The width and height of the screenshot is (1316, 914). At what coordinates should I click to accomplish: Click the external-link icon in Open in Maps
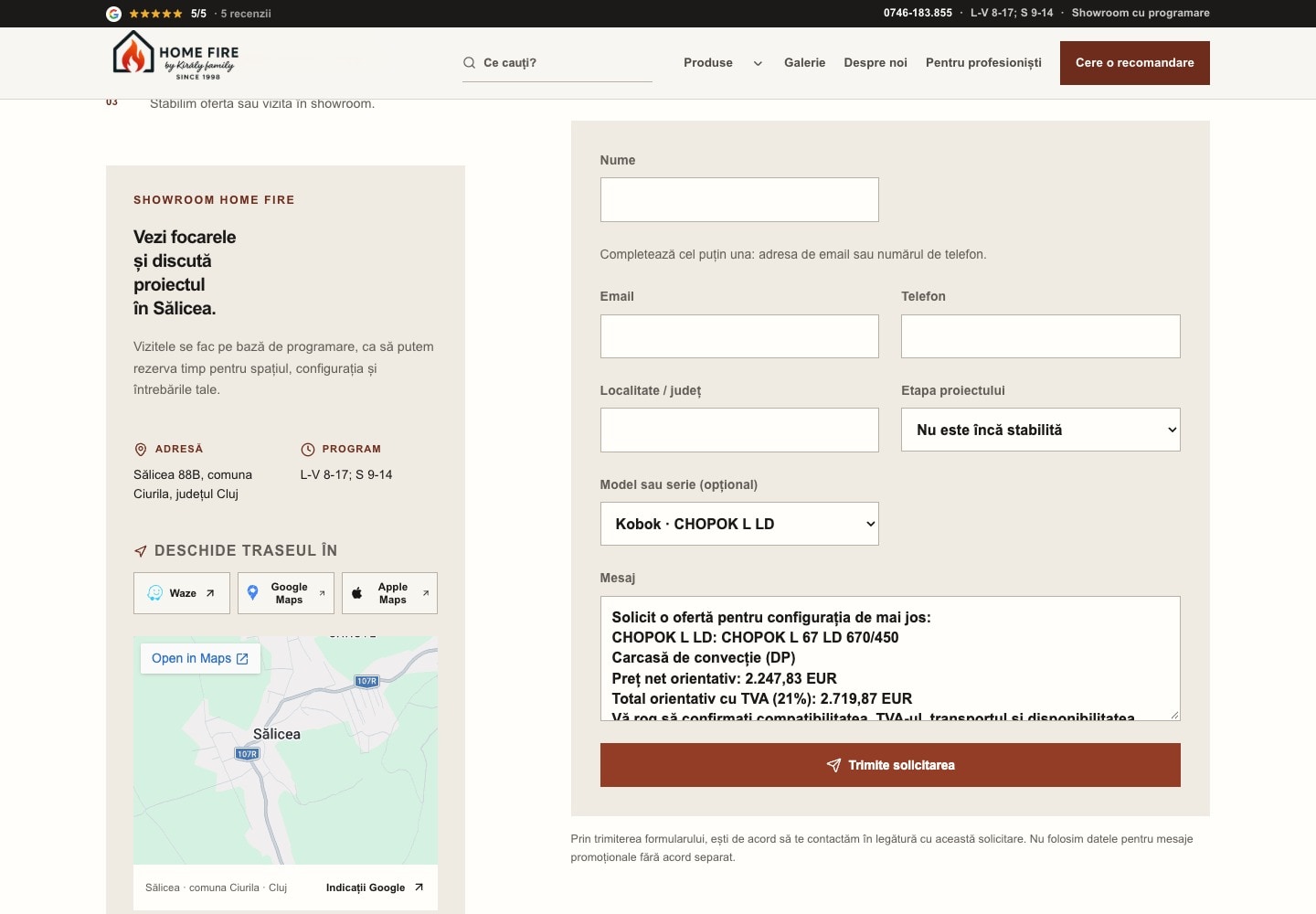(242, 659)
